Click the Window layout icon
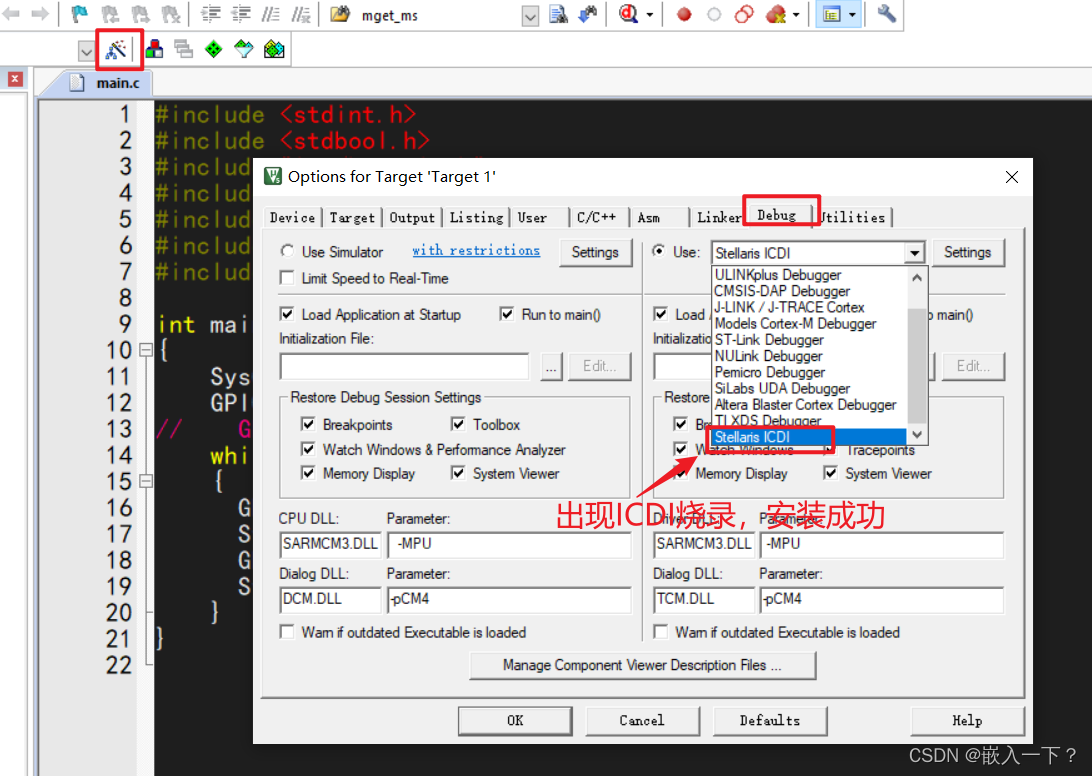 click(832, 14)
